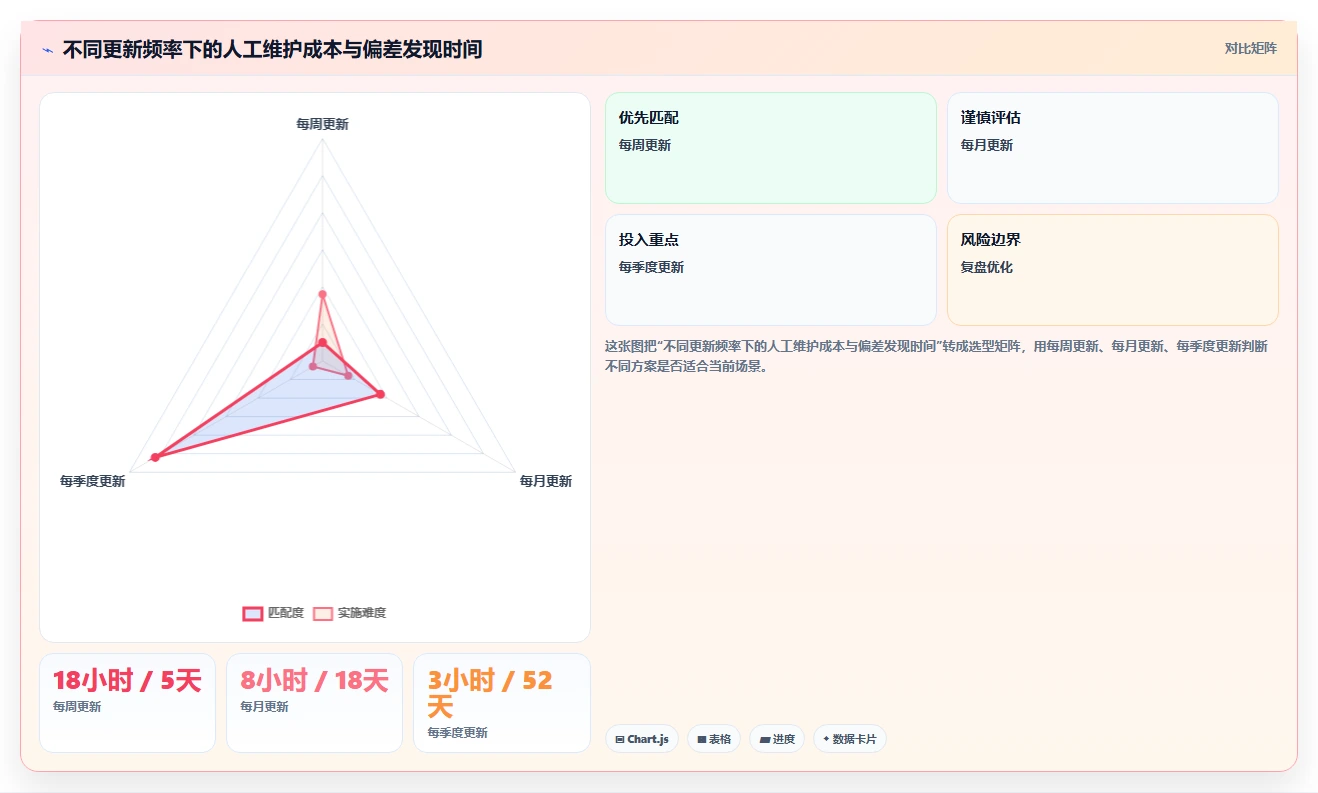Click the 每月更新 caption under 8小时 / 18天

tap(264, 707)
